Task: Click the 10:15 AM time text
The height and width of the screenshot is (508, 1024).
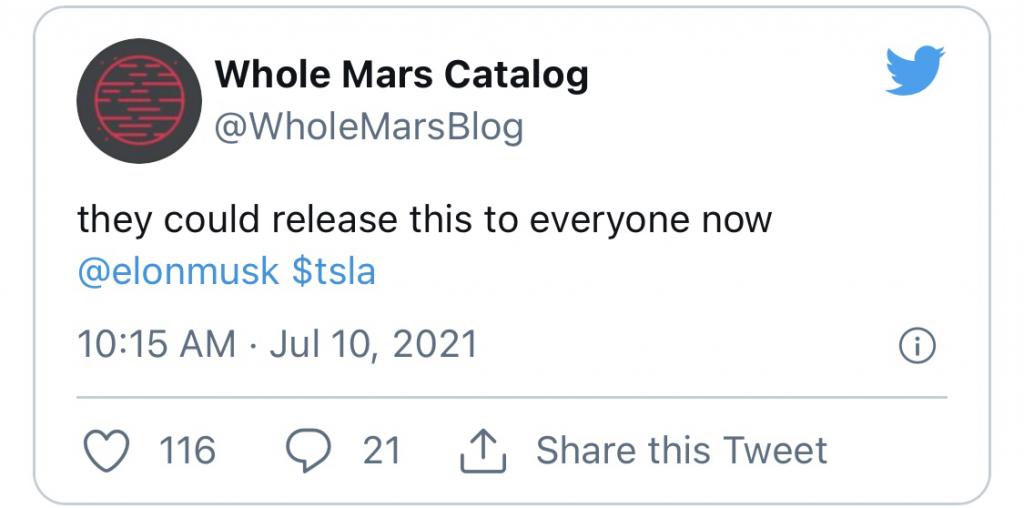Action: tap(157, 345)
